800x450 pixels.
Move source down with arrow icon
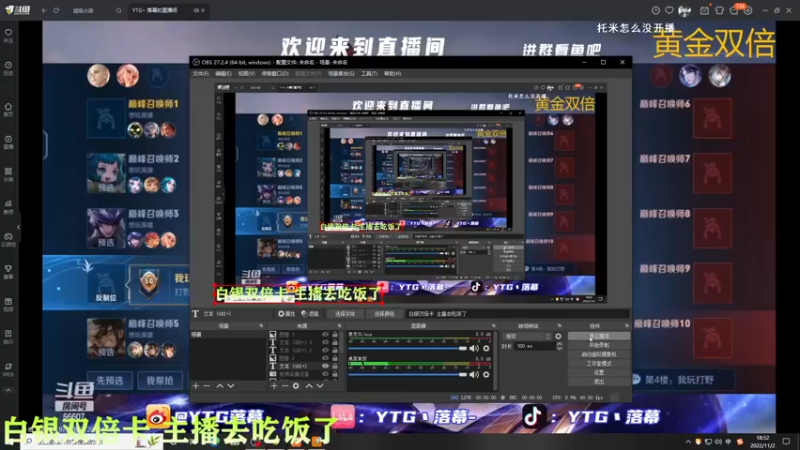(320, 386)
